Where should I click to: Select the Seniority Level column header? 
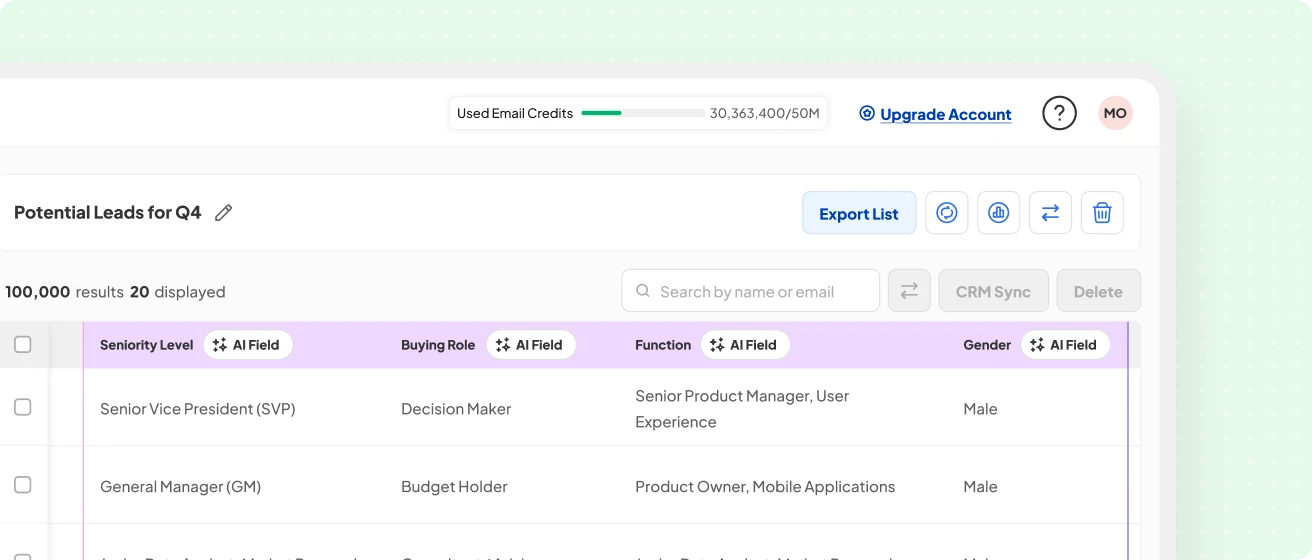pyautogui.click(x=146, y=345)
